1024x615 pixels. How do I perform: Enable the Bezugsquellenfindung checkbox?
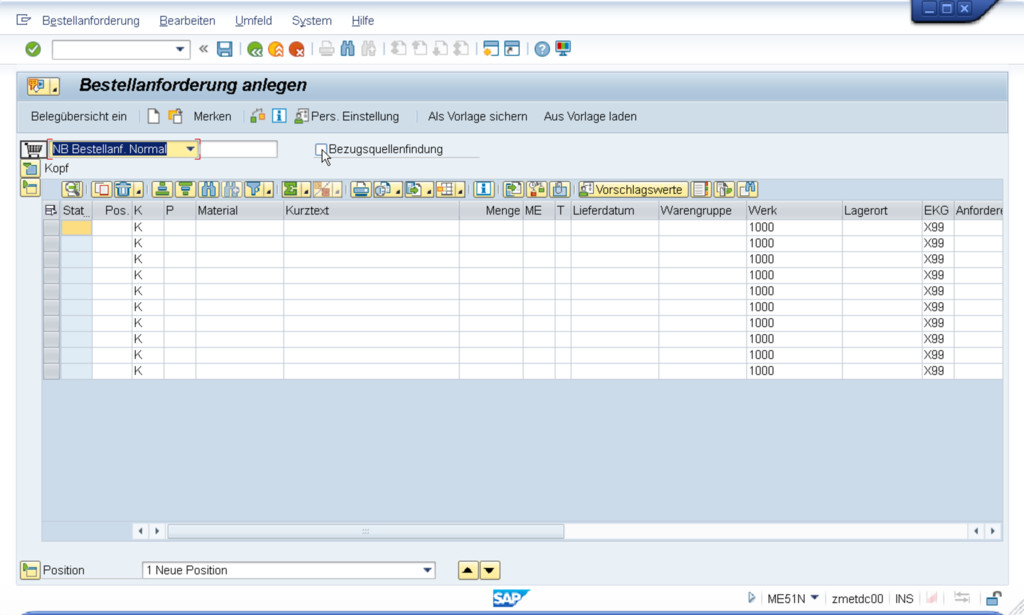[x=321, y=150]
